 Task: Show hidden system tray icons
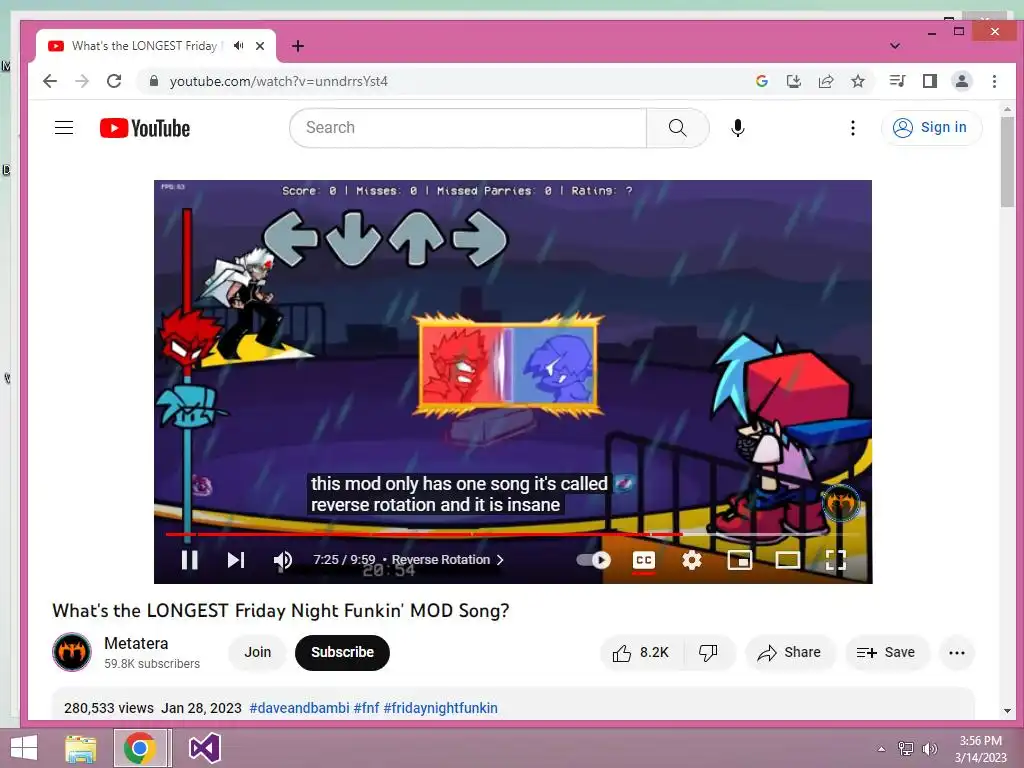(x=882, y=748)
